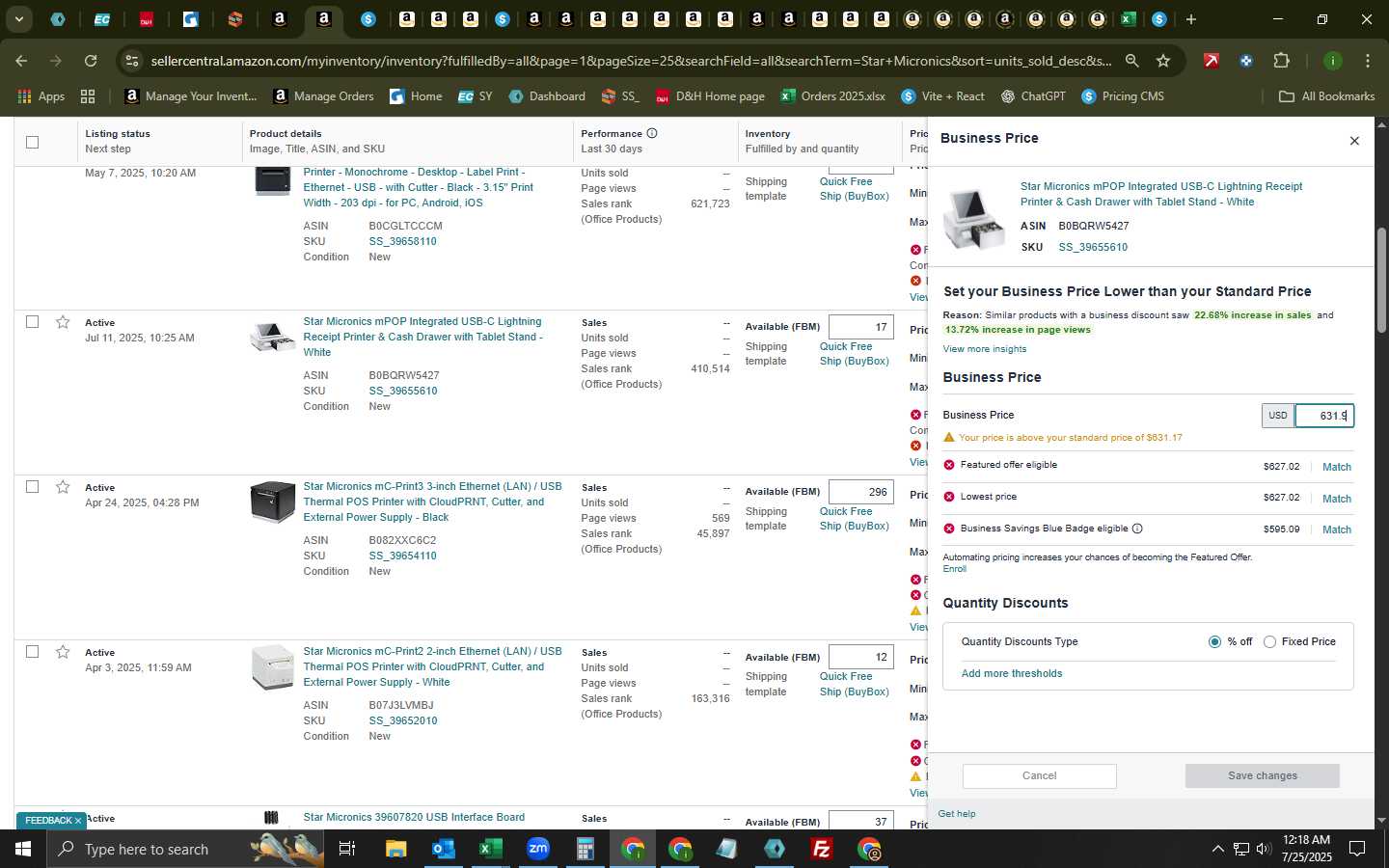The width and height of the screenshot is (1389, 868).
Task: Show hidden system tray icons
Action: tap(1217, 849)
